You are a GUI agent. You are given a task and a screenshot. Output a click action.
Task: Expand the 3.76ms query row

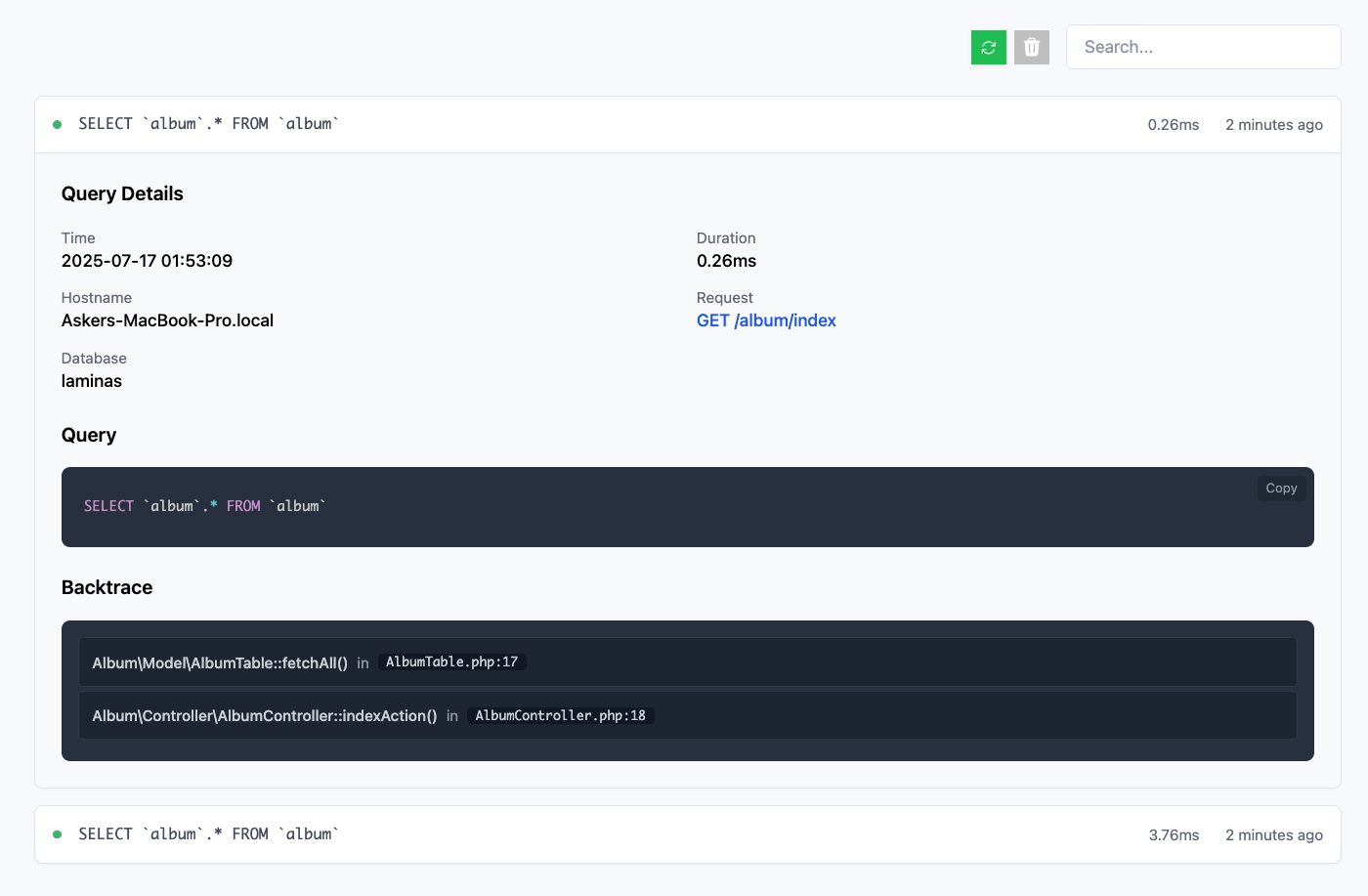[x=586, y=834]
